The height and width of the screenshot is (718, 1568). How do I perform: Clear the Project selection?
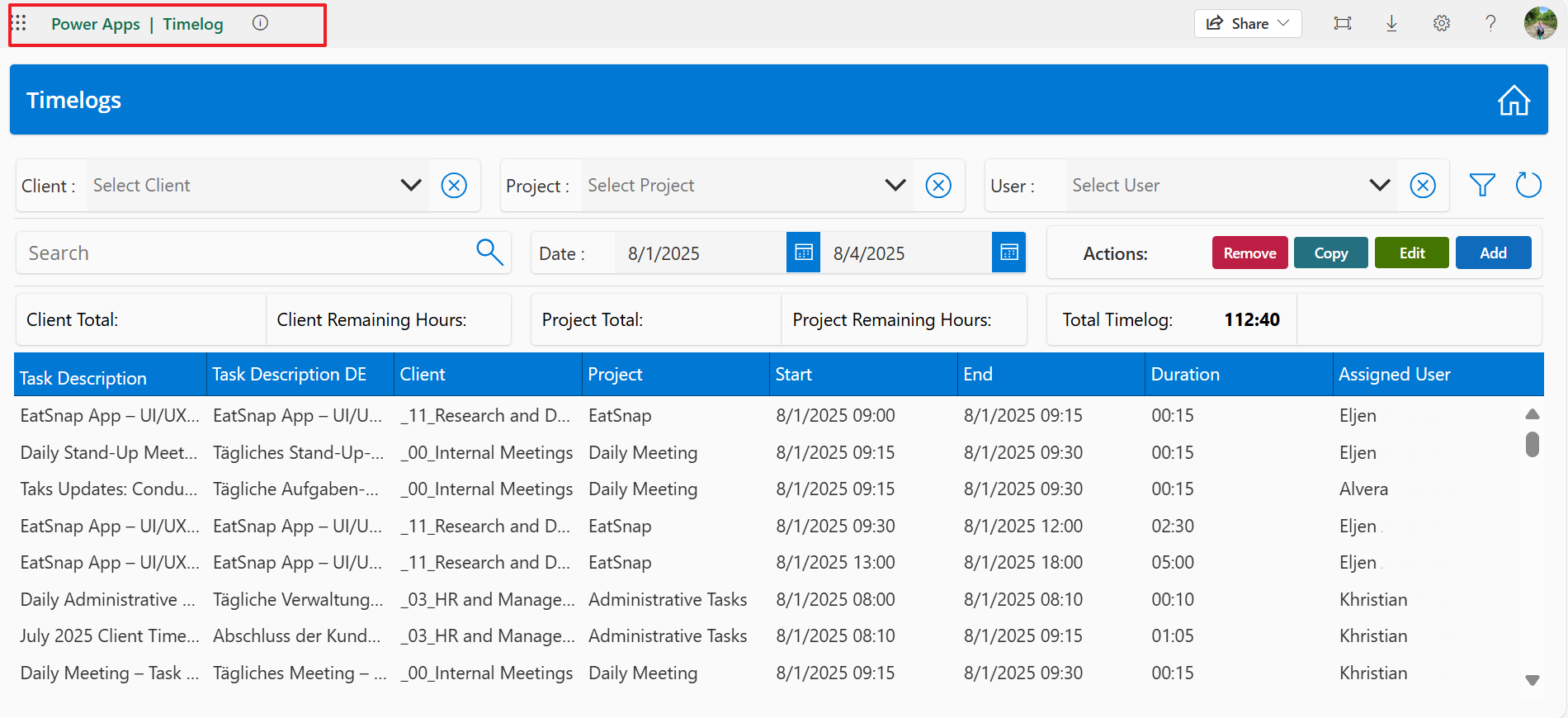point(938,186)
